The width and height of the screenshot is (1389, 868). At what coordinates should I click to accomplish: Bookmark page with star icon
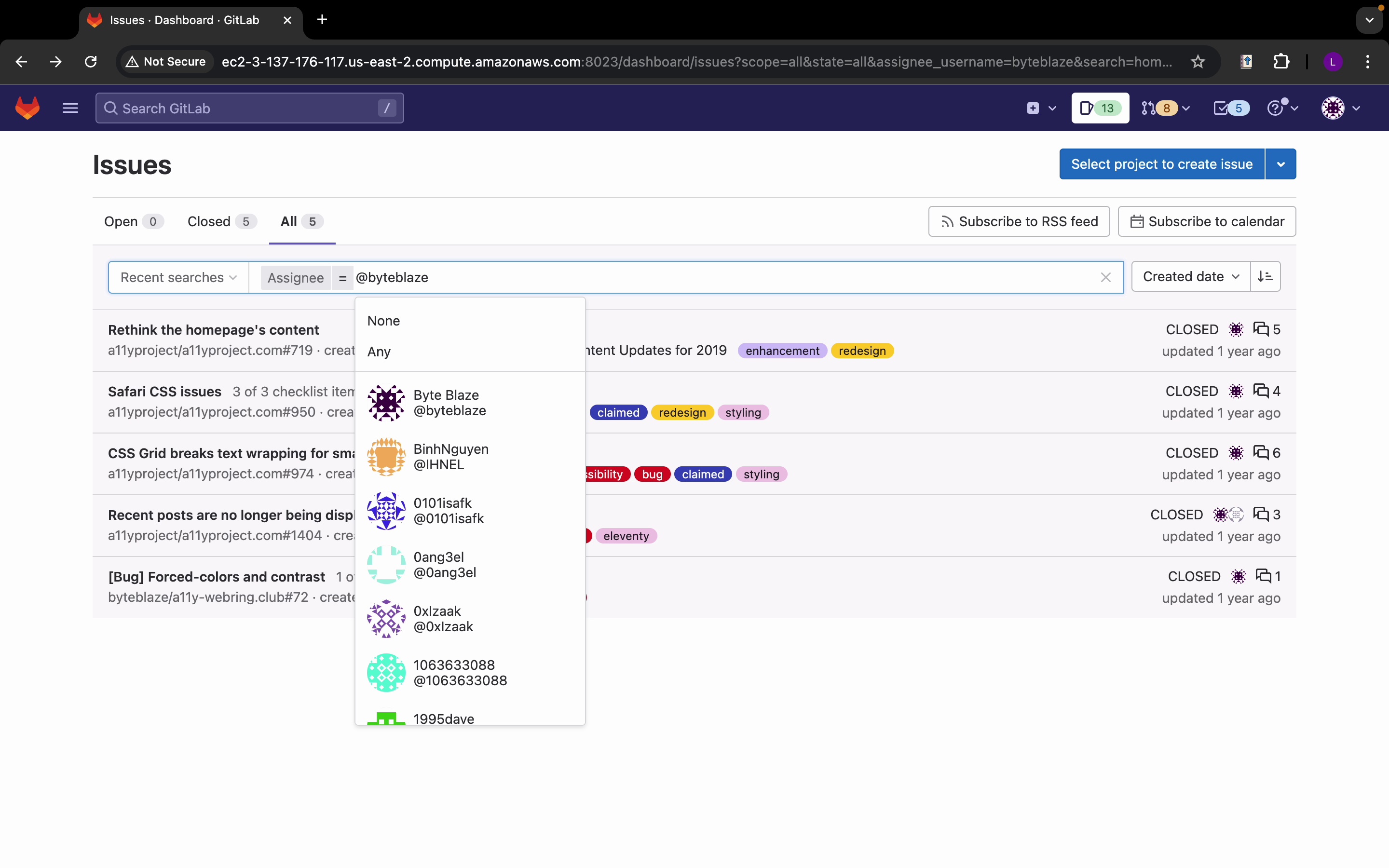pyautogui.click(x=1198, y=61)
